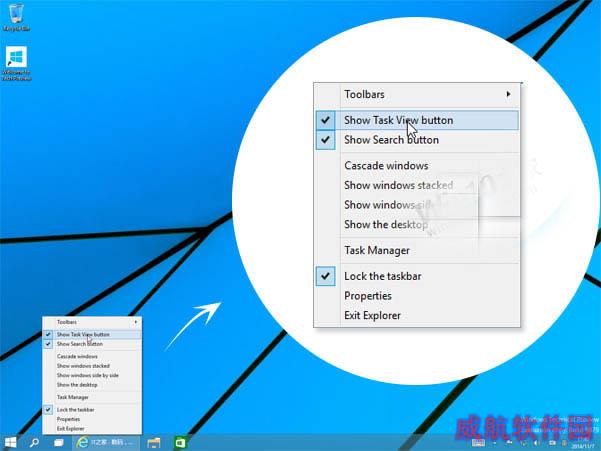Open the touch keyboard tray icon
Screen dimensions: 601x451
pos(478,443)
